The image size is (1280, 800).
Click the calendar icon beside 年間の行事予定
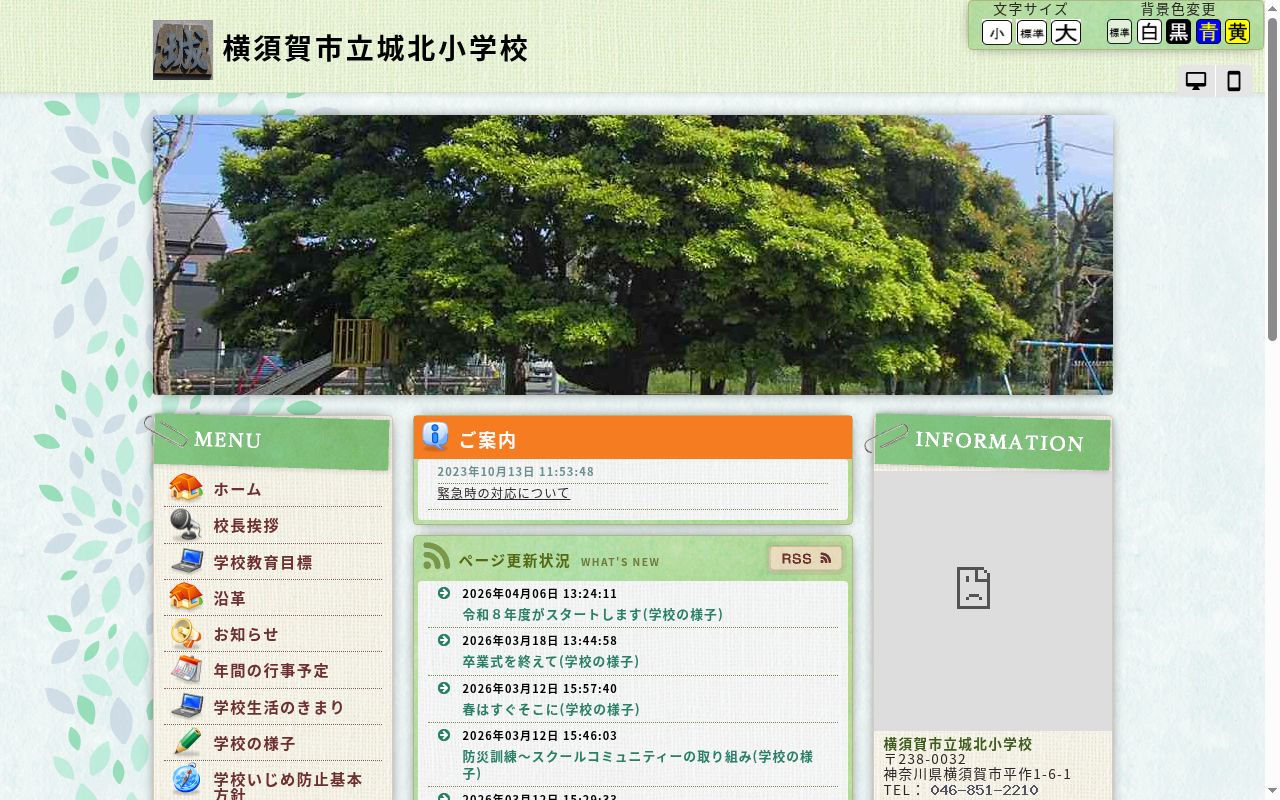point(186,669)
